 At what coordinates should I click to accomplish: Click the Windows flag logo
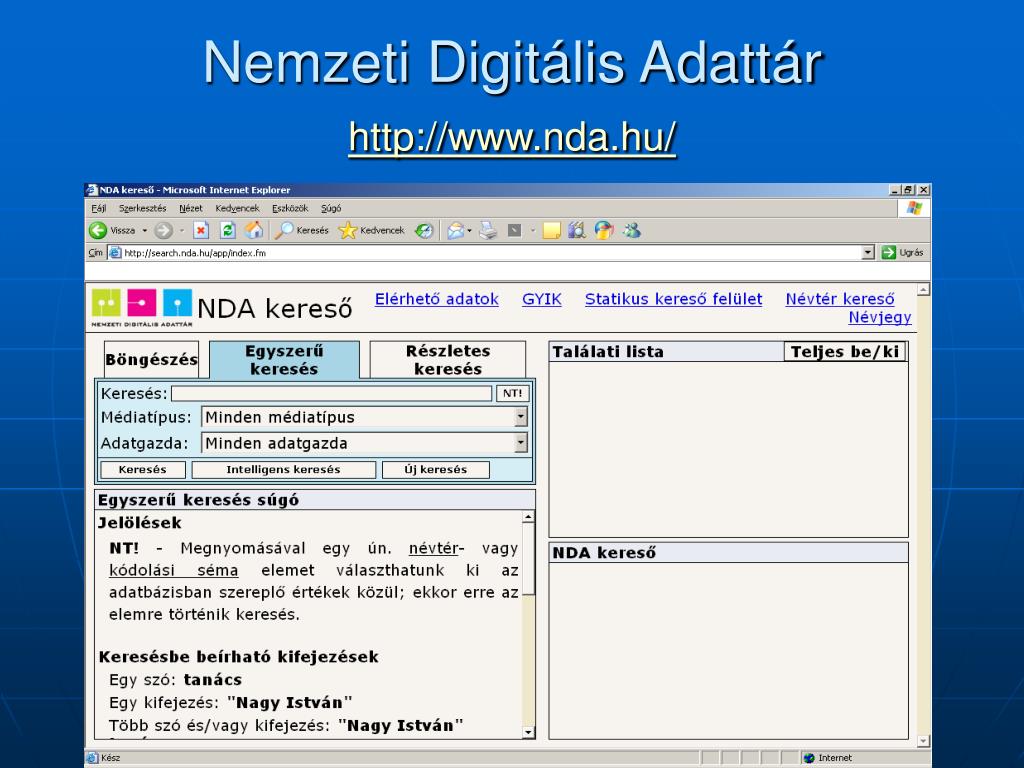pyautogui.click(x=914, y=208)
